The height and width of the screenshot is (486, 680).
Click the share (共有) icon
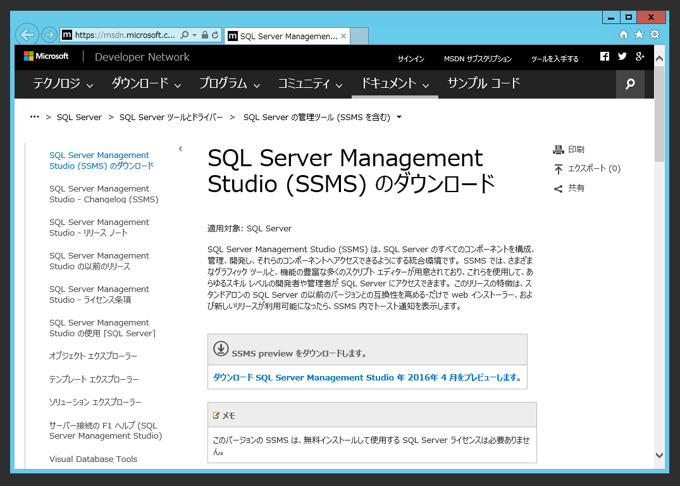[558, 189]
